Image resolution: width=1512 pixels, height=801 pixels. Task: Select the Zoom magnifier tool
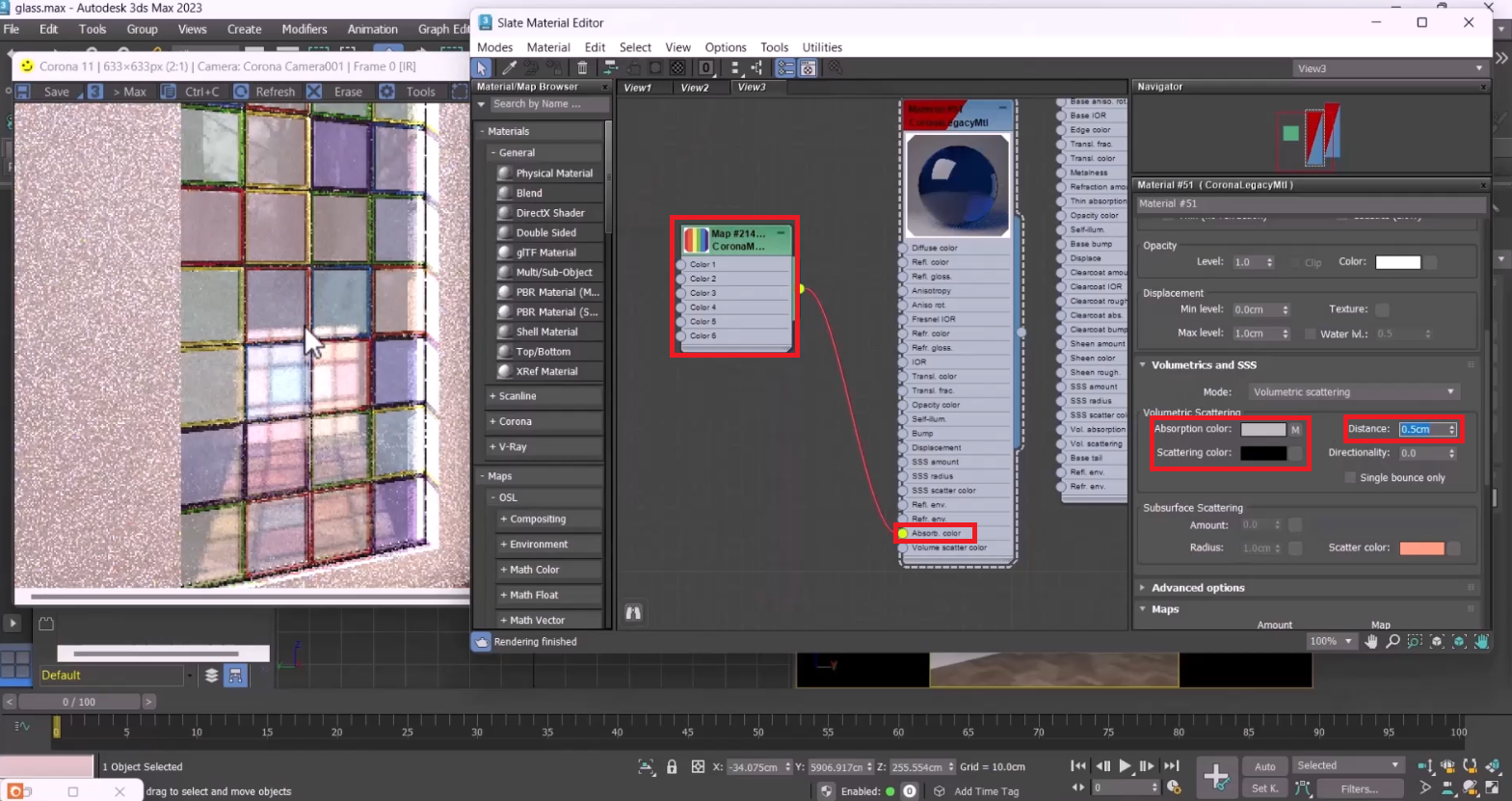click(1393, 642)
